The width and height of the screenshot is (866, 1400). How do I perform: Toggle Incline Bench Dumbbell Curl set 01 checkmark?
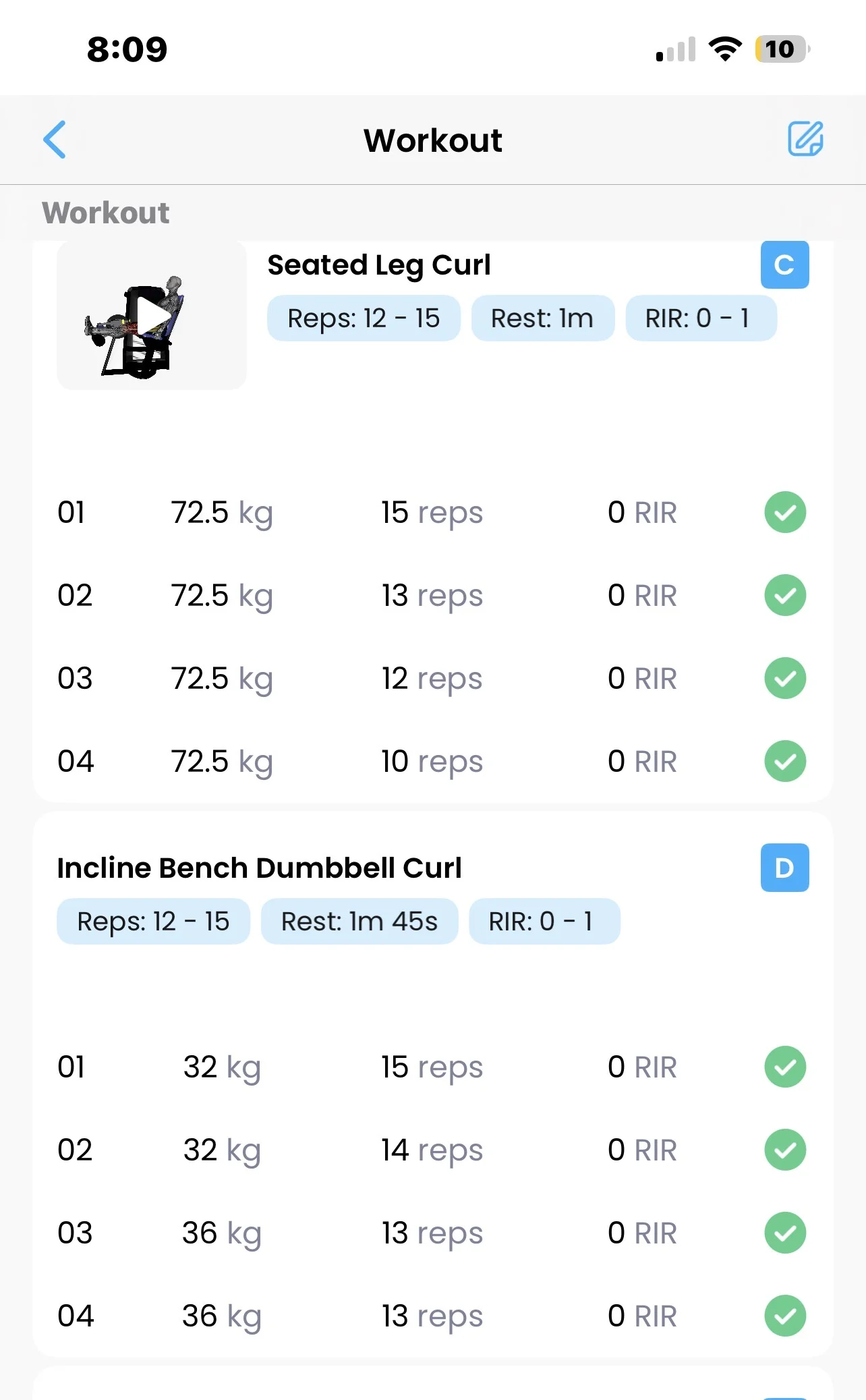[x=785, y=1067]
